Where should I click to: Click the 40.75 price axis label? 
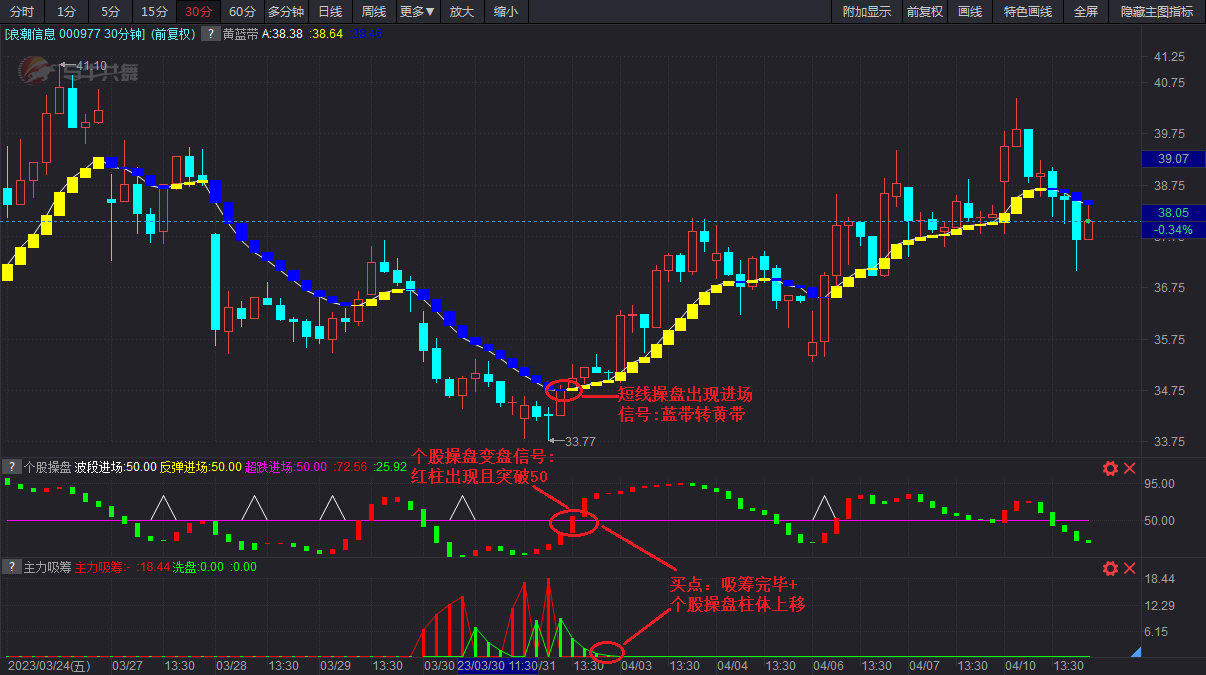1170,83
